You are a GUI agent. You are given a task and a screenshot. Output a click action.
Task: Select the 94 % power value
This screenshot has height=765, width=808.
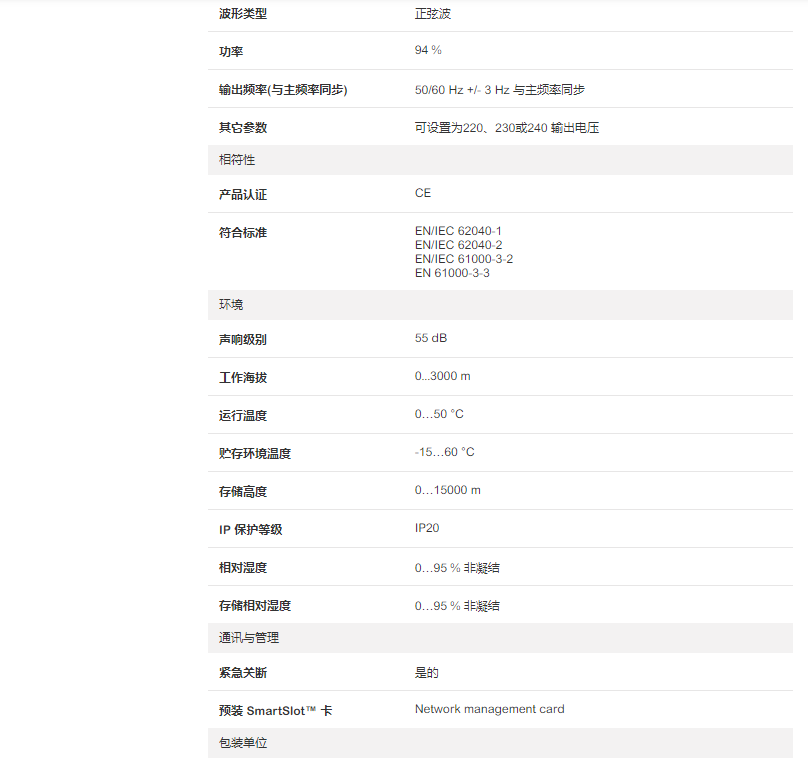[x=428, y=50]
